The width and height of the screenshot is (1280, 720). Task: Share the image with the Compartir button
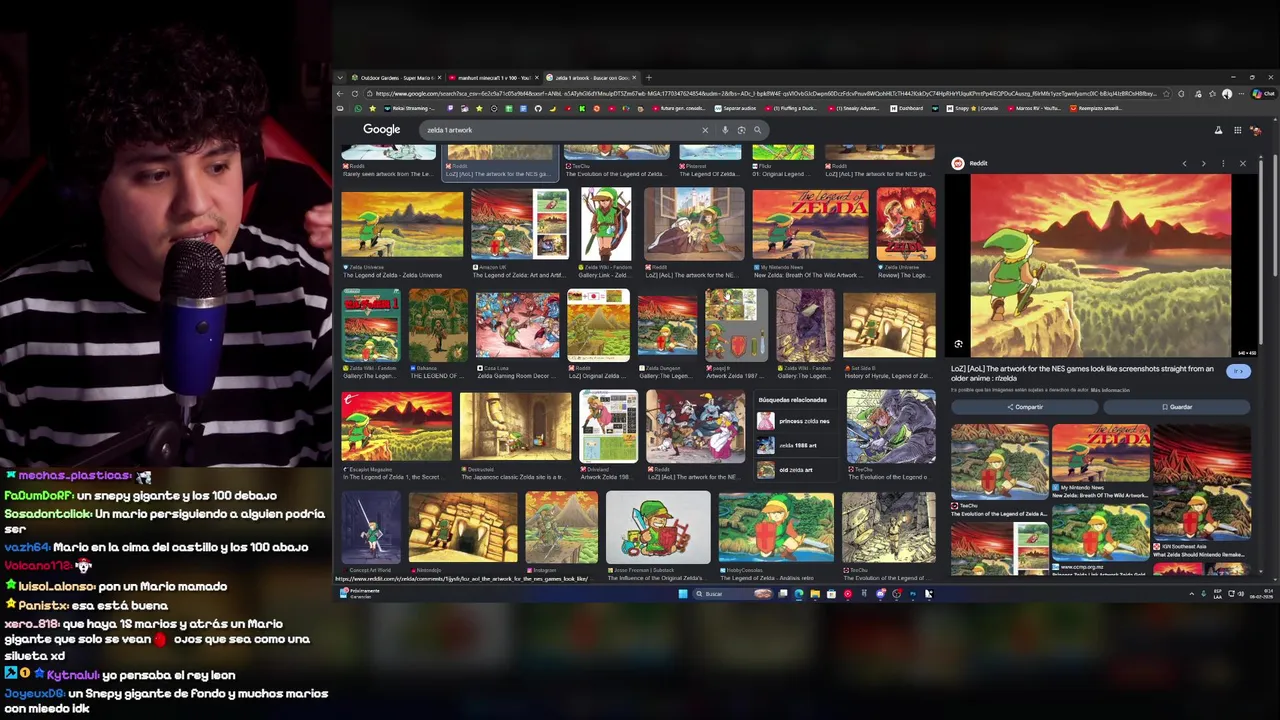click(1025, 407)
